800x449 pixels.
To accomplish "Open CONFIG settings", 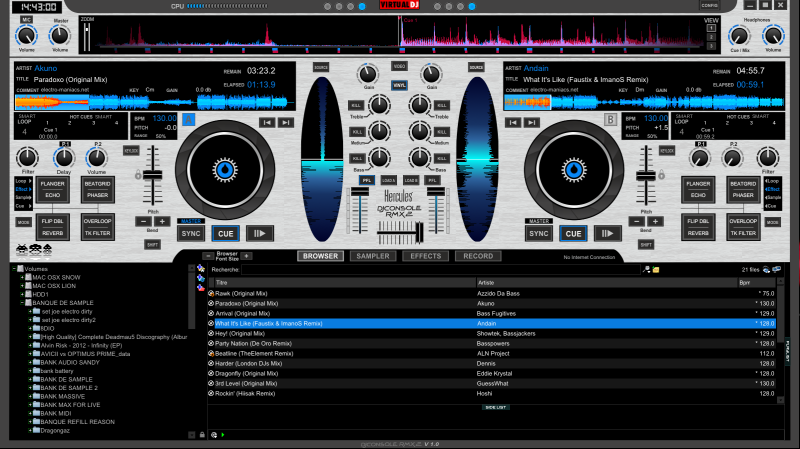I will click(x=709, y=6).
